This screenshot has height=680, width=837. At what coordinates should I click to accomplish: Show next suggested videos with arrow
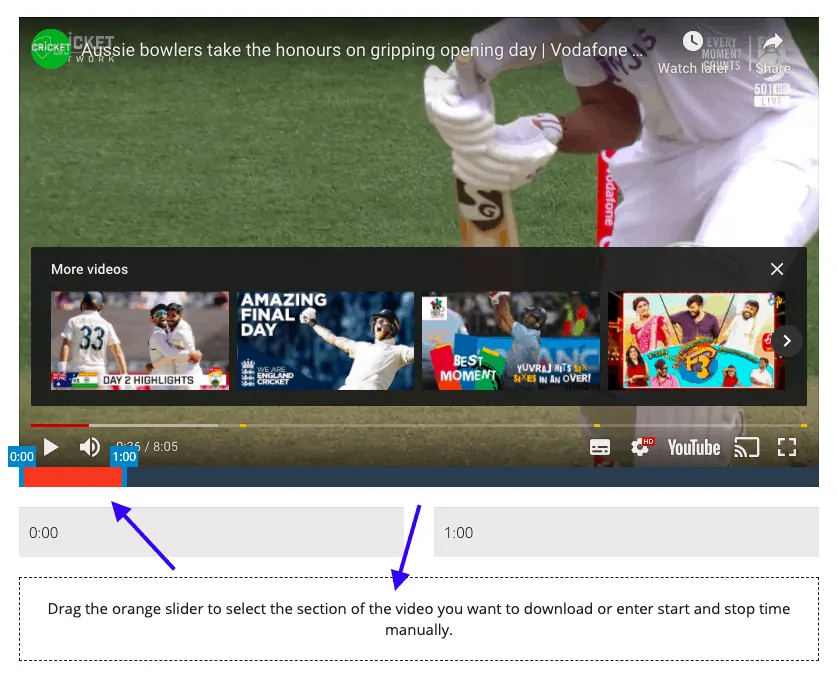786,341
